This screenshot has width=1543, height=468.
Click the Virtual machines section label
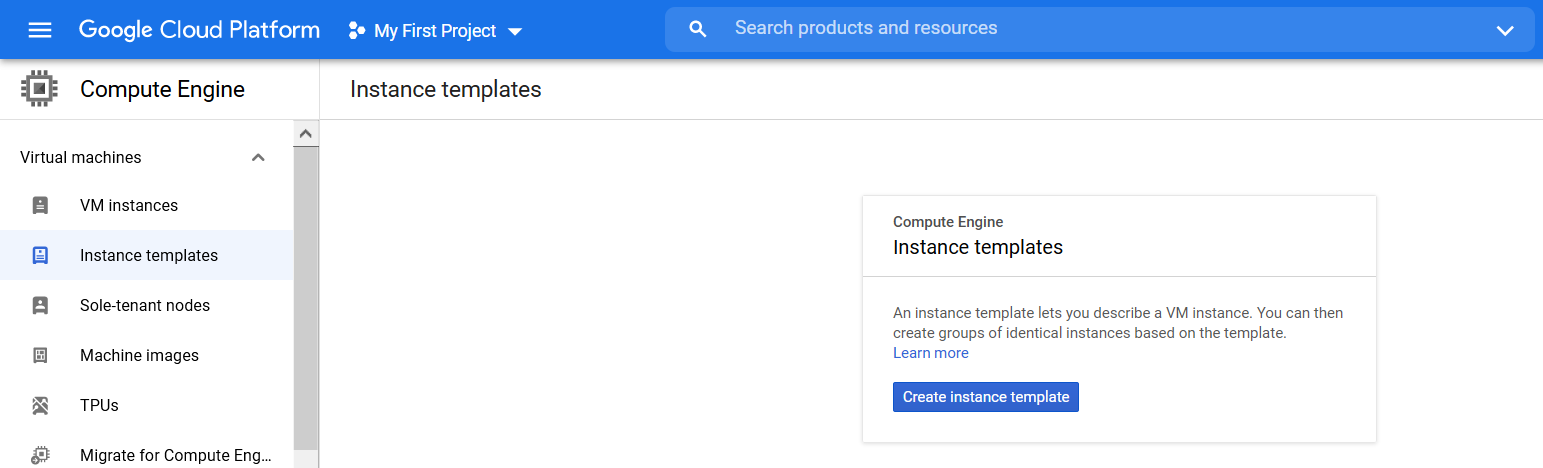[x=81, y=157]
